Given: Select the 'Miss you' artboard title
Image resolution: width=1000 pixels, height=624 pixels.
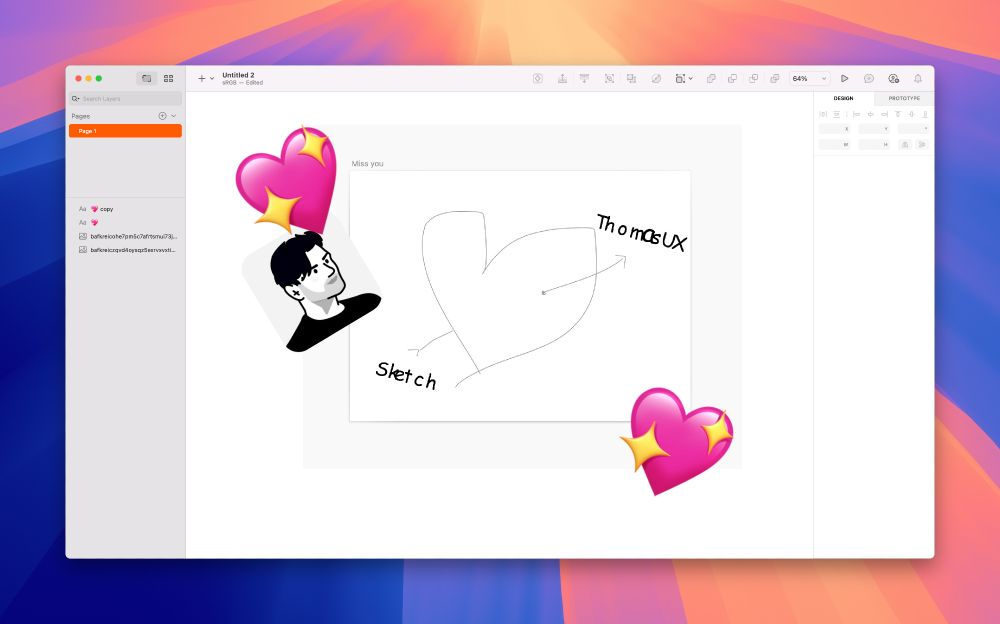Looking at the screenshot, I should (x=367, y=164).
